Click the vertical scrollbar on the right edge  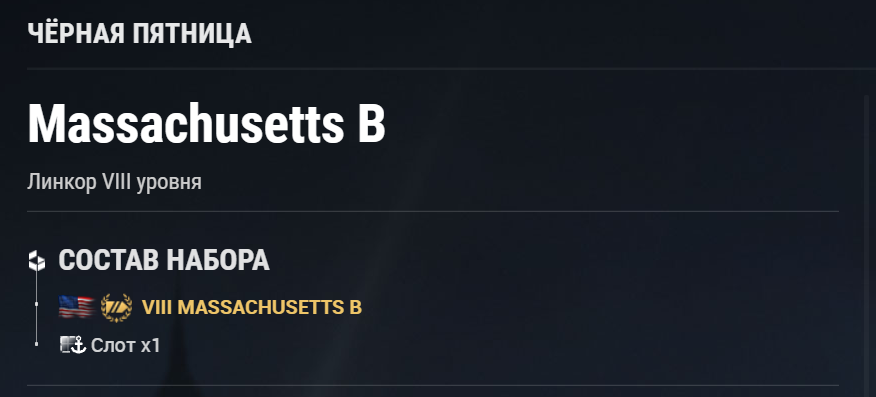click(x=867, y=246)
